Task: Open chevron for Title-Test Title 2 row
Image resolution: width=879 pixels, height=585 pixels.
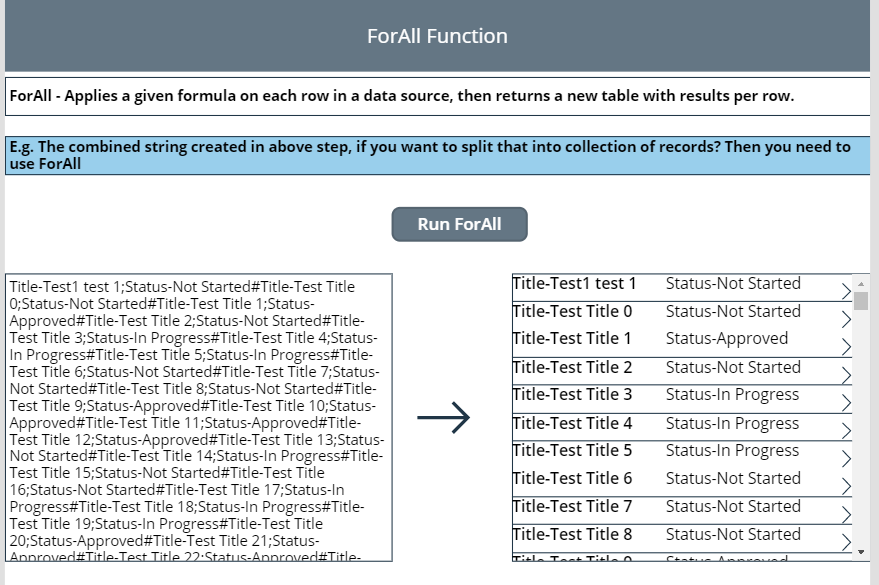Action: tap(846, 375)
